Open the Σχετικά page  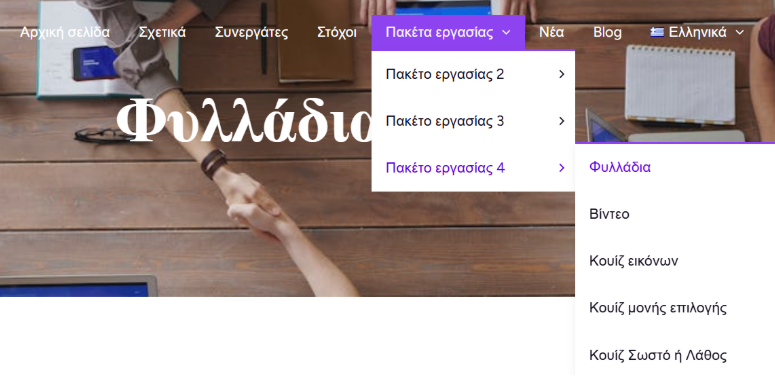coord(162,32)
